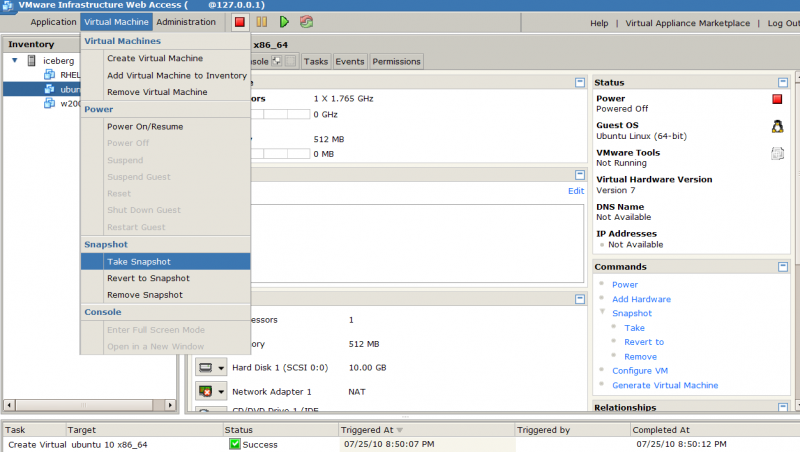Open the Application menu
Viewport: 800px width, 452px height.
(53, 22)
